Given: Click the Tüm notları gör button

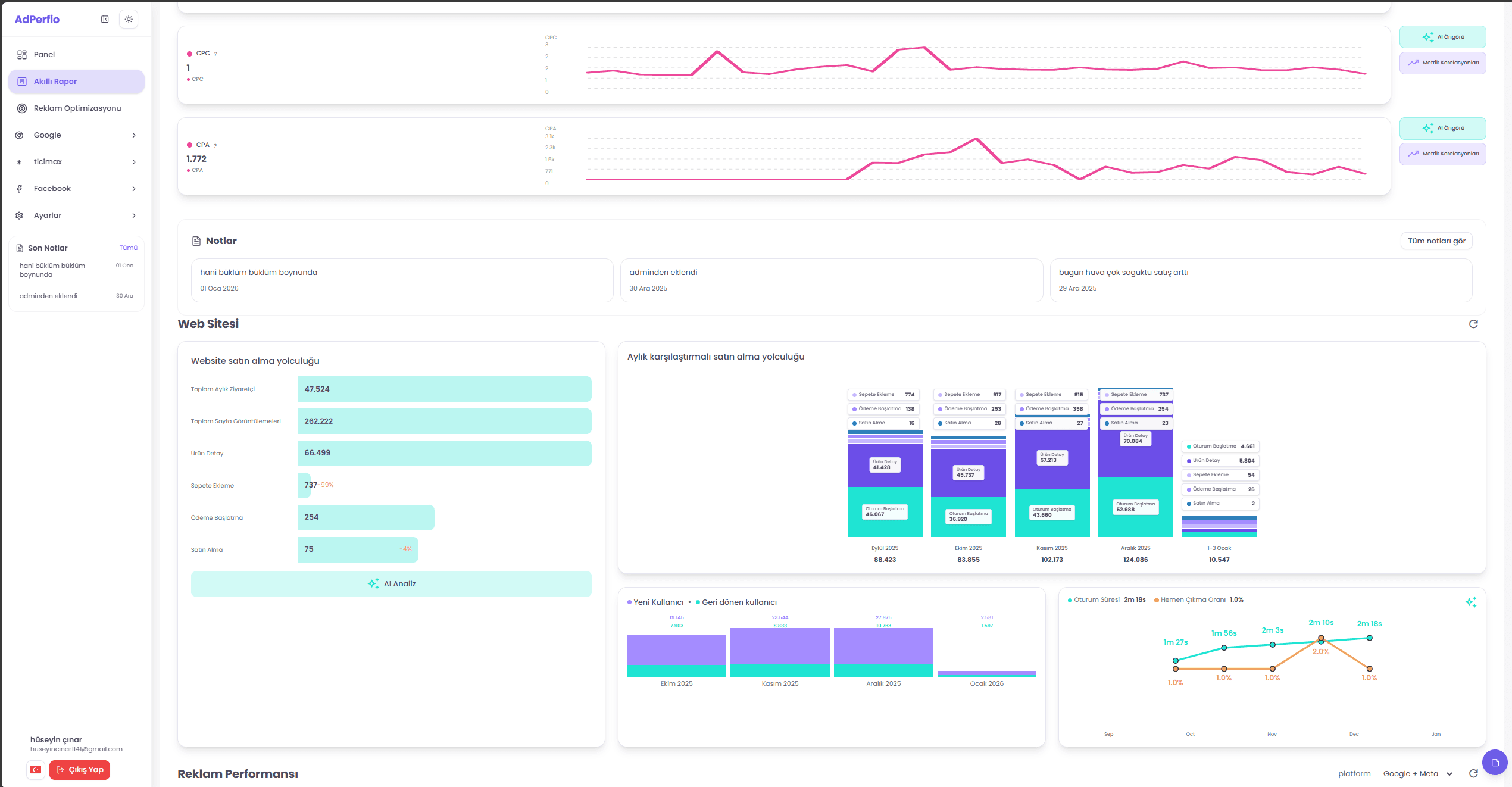Looking at the screenshot, I should tap(1436, 241).
